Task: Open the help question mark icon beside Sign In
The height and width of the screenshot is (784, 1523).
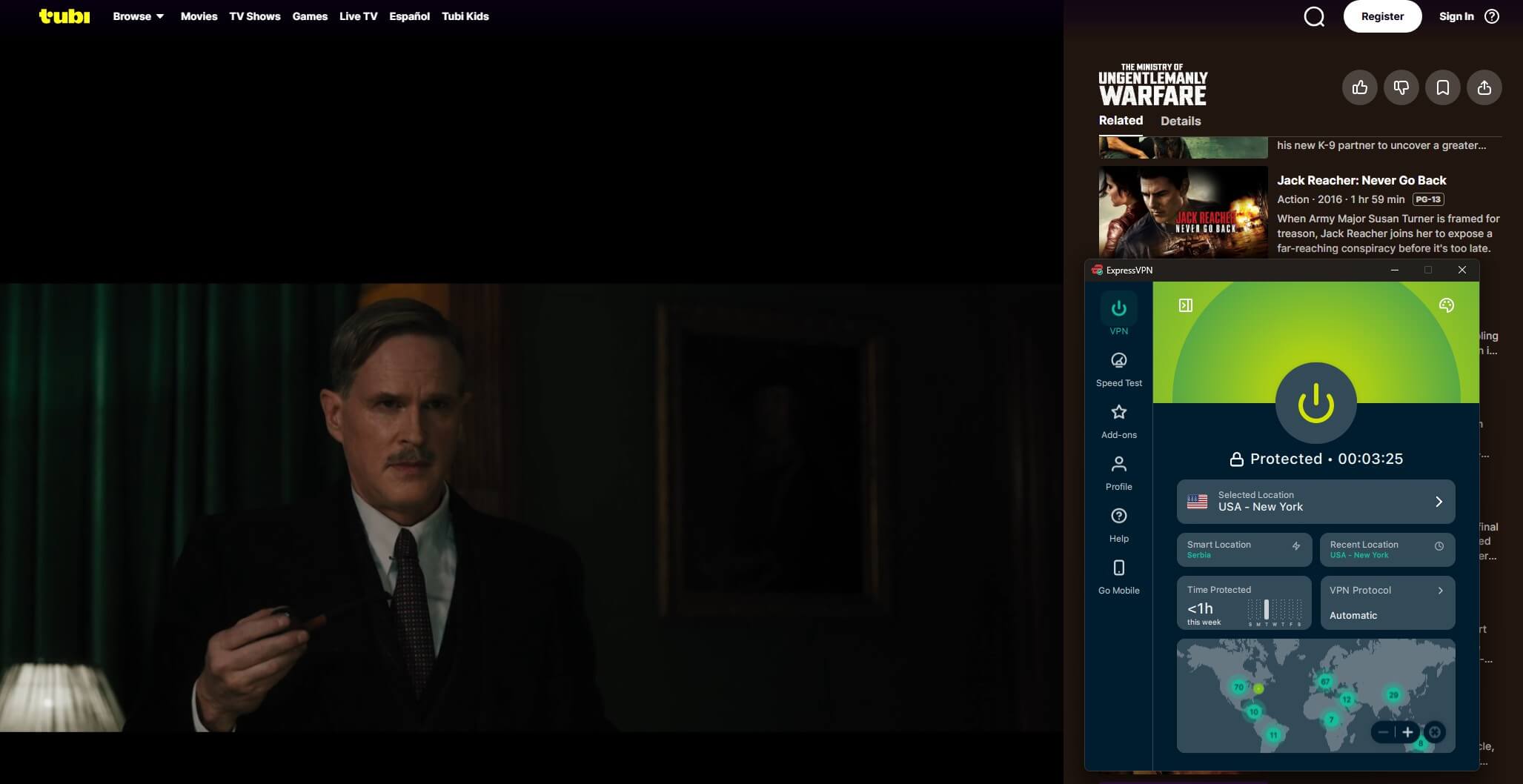Action: [x=1492, y=16]
